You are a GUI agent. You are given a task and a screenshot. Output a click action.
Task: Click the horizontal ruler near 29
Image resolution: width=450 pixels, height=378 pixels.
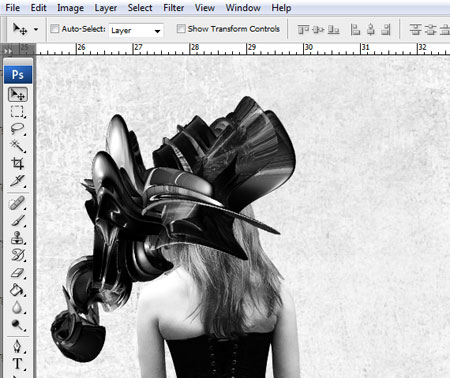coord(252,49)
